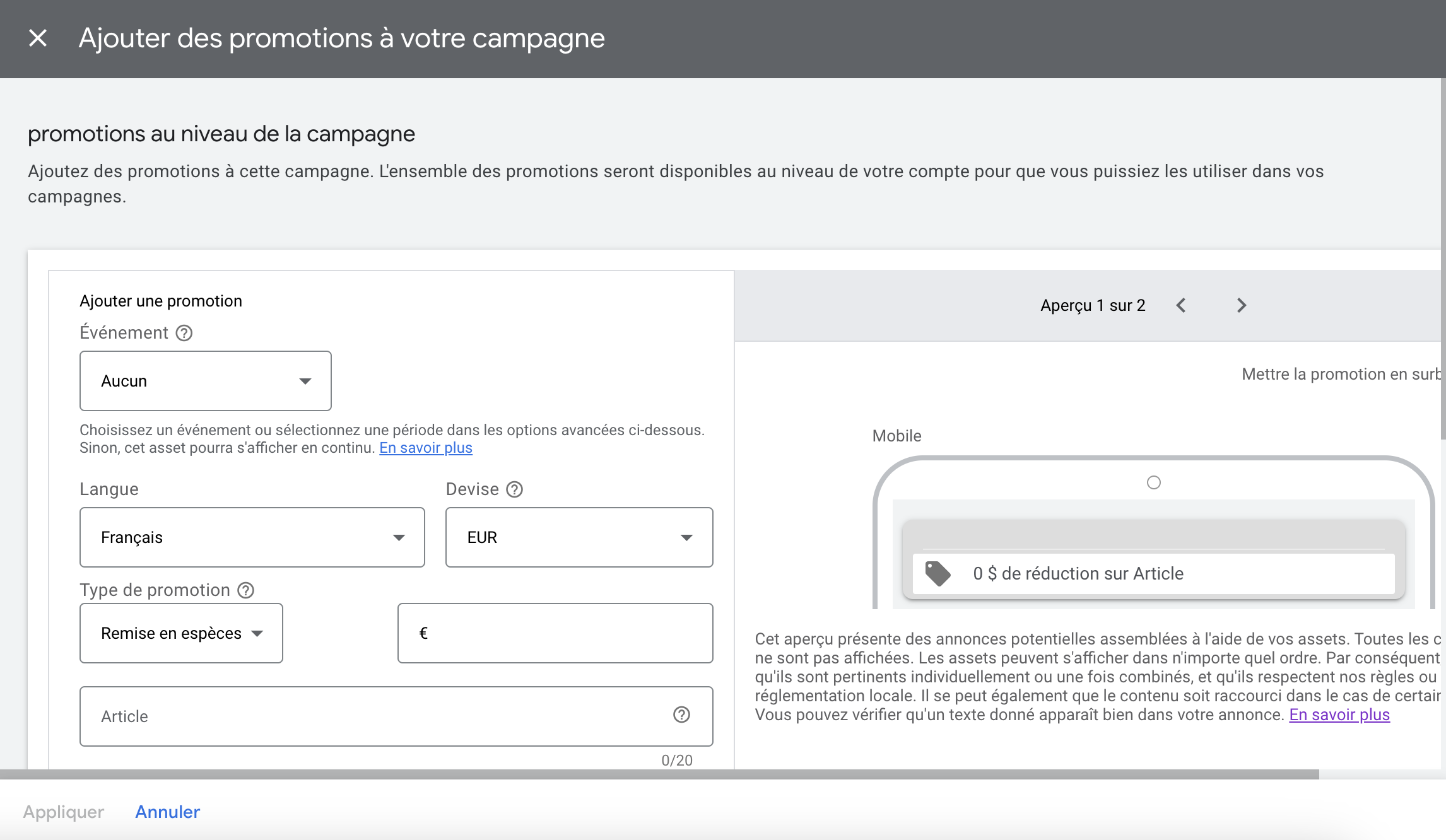Viewport: 1446px width, 840px height.
Task: Click the help icon inside the Article field
Action: [681, 715]
